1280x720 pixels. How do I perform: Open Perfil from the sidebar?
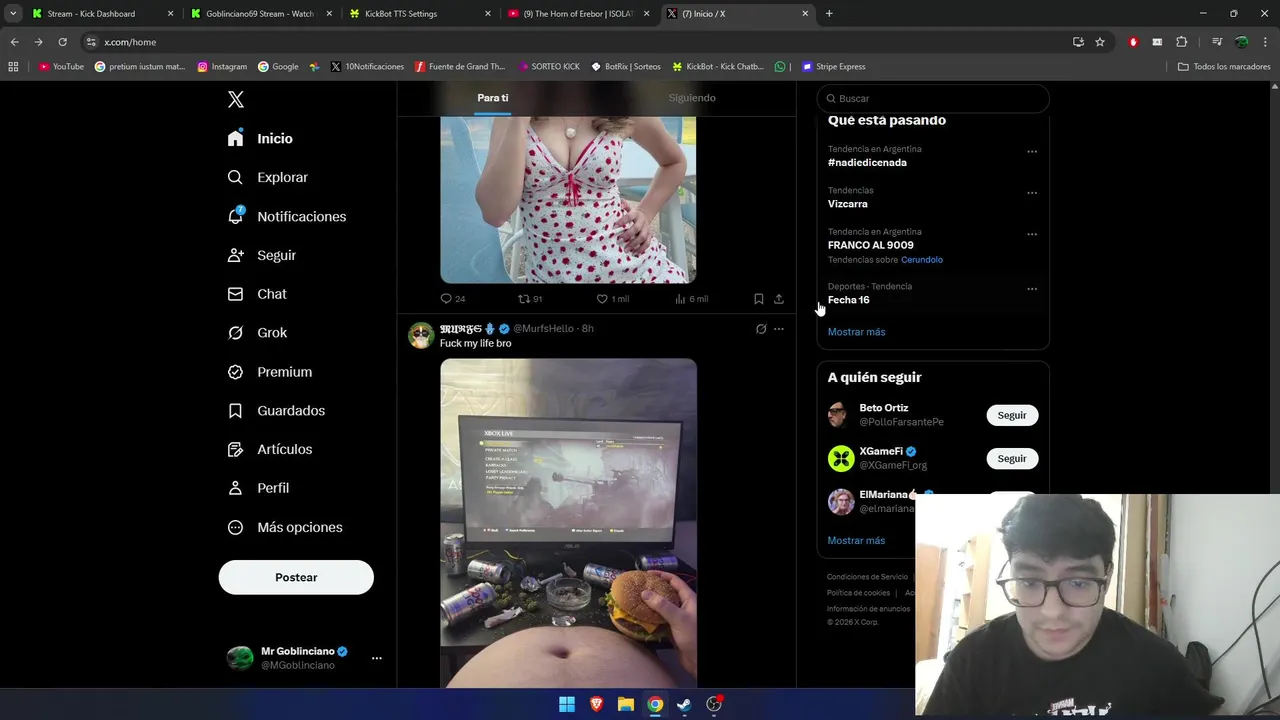[x=258, y=488]
